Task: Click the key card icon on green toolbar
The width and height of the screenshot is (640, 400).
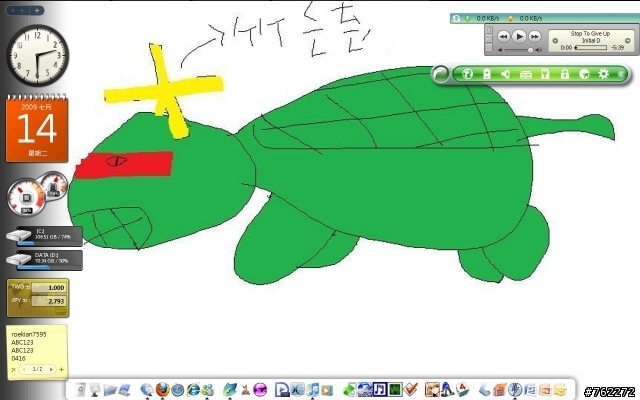Action: (x=545, y=74)
